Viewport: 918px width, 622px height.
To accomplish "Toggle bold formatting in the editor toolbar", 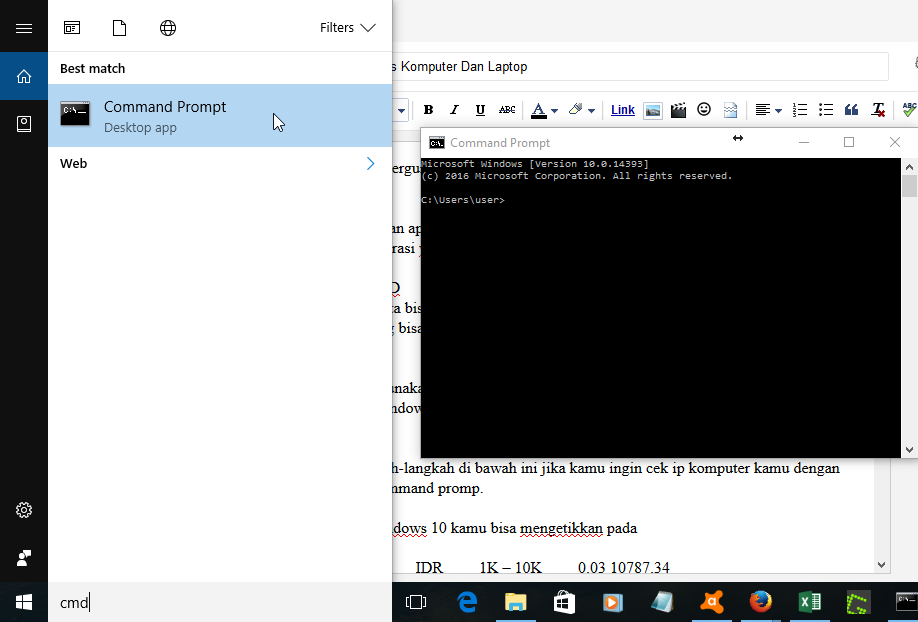I will pos(428,110).
